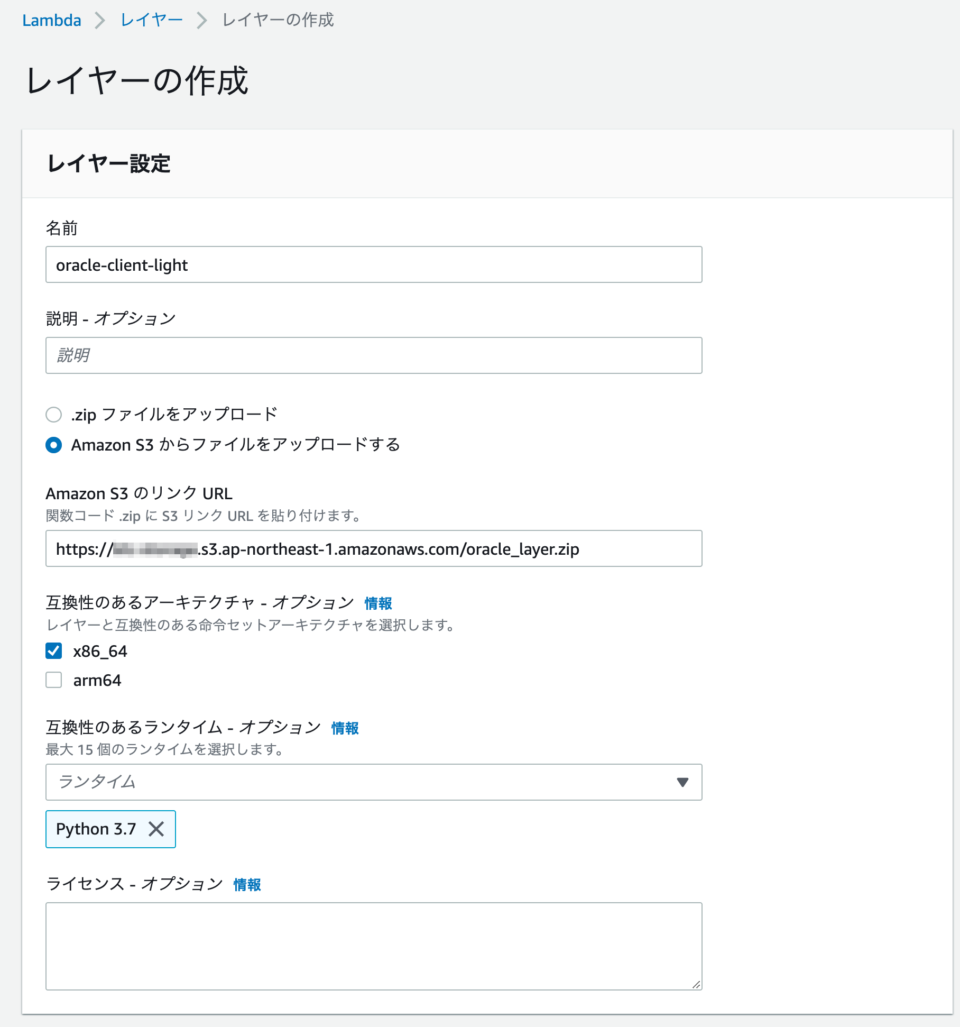Screen dimensions: 960x1027
Task: Select Amazon S3 からファイルをアップロードする option
Action: click(x=55, y=445)
